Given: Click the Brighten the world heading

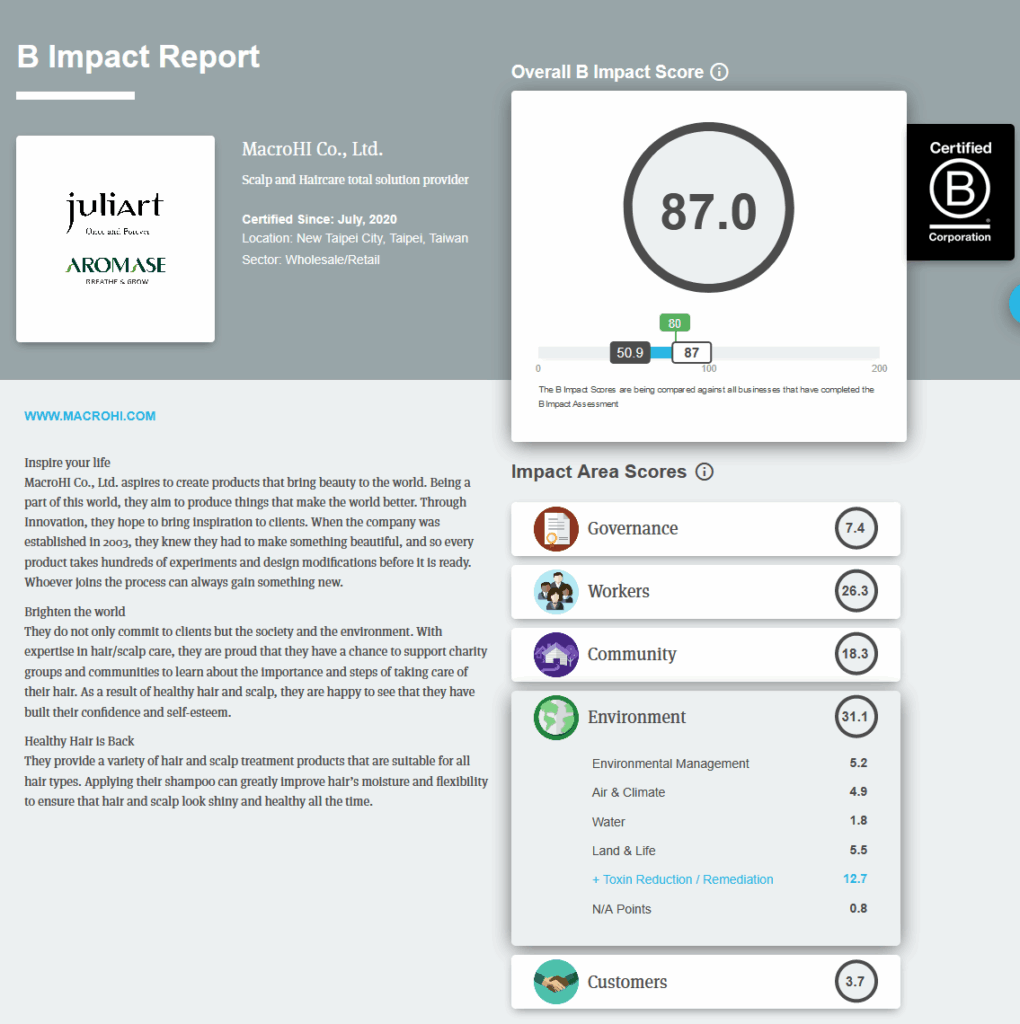Looking at the screenshot, I should click(x=74, y=612).
